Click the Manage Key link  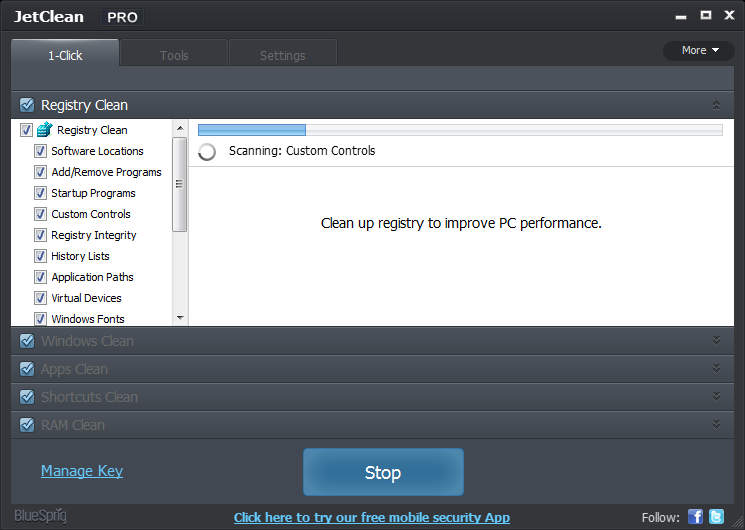tap(82, 471)
